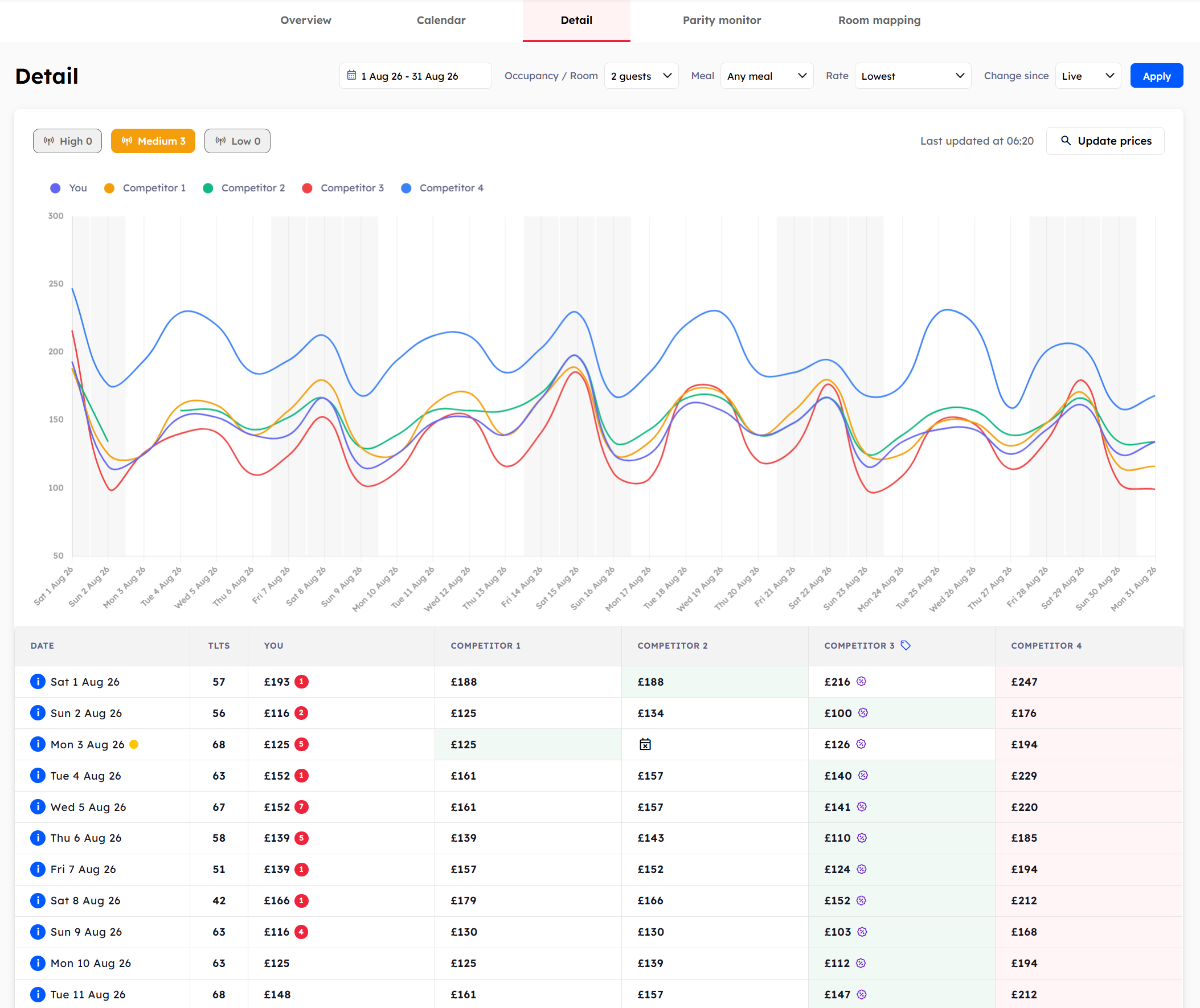Click the info icon for Thu 6 Aug 26

pyautogui.click(x=38, y=837)
